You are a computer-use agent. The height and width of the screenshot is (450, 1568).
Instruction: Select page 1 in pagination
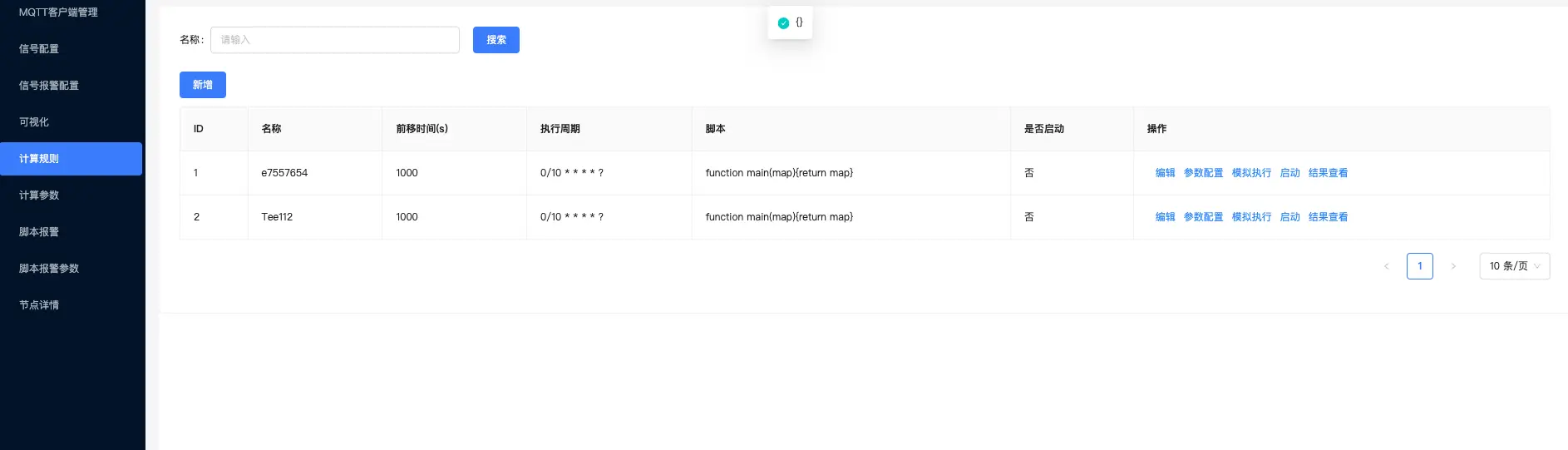coord(1420,266)
